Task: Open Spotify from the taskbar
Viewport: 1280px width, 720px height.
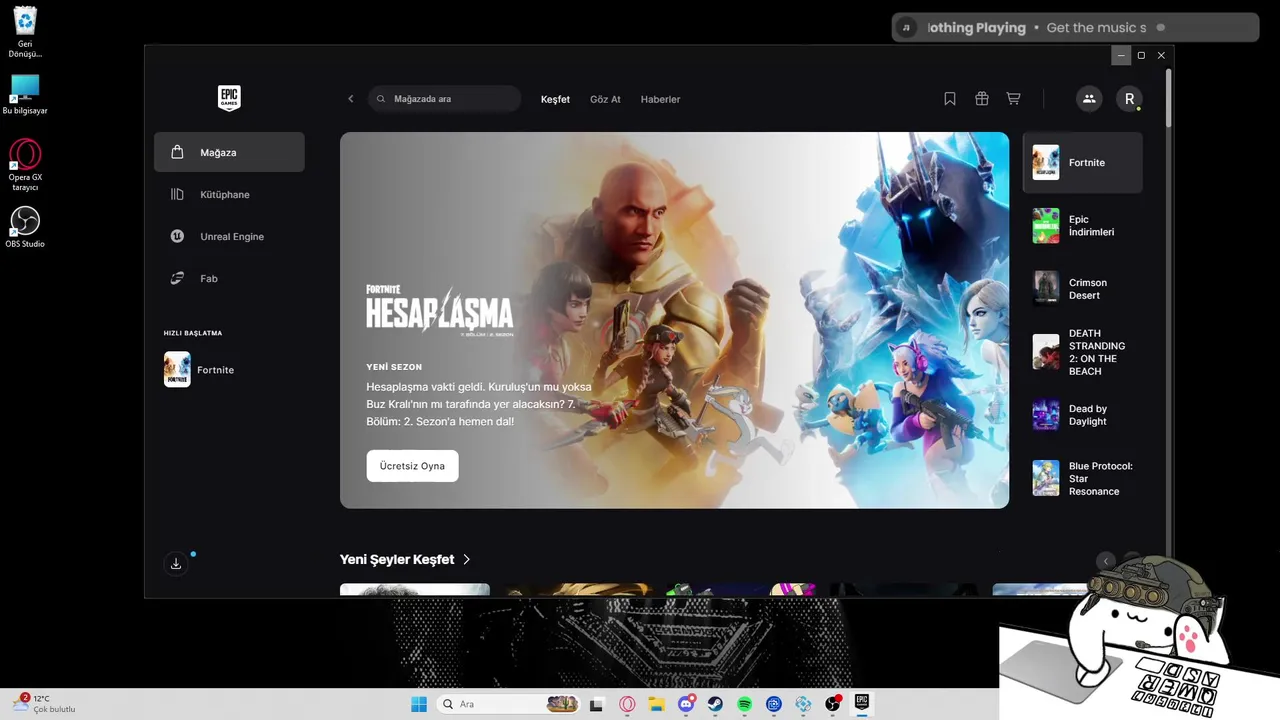Action: coord(745,704)
